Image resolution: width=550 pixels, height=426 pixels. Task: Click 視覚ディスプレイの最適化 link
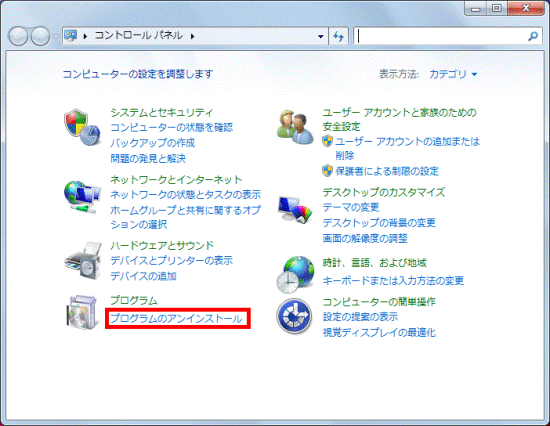[379, 332]
